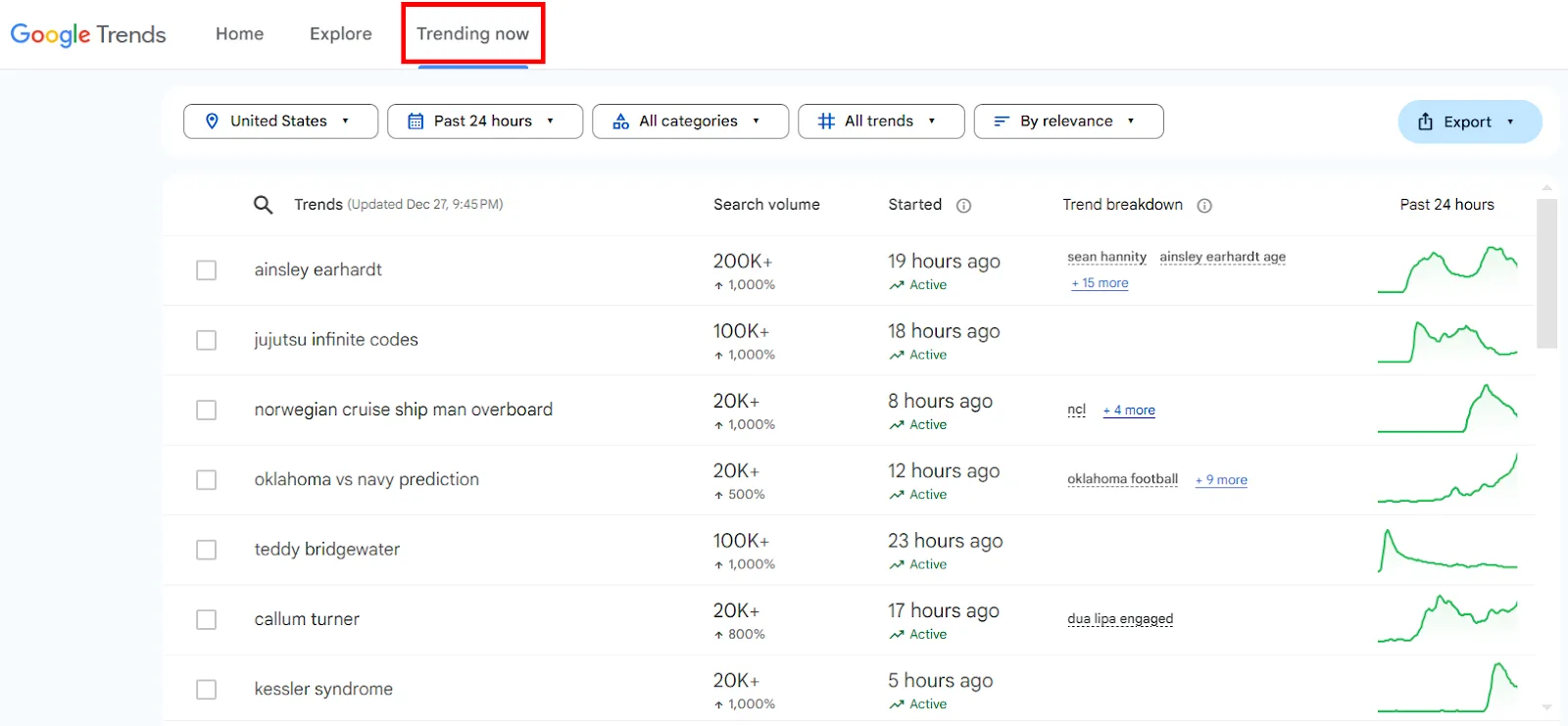Click the scrollbar down arrow
The height and width of the screenshot is (726, 1568).
pos(1546,706)
